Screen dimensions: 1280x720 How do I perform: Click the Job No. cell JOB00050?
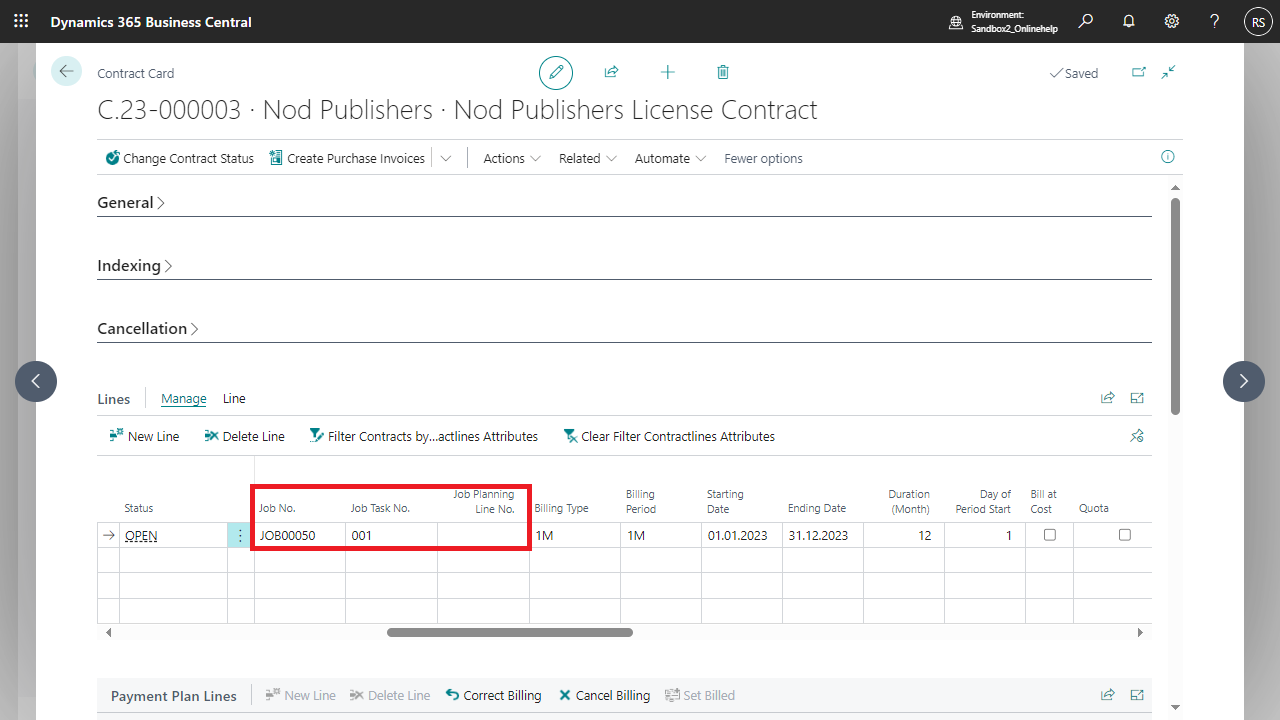click(x=288, y=536)
